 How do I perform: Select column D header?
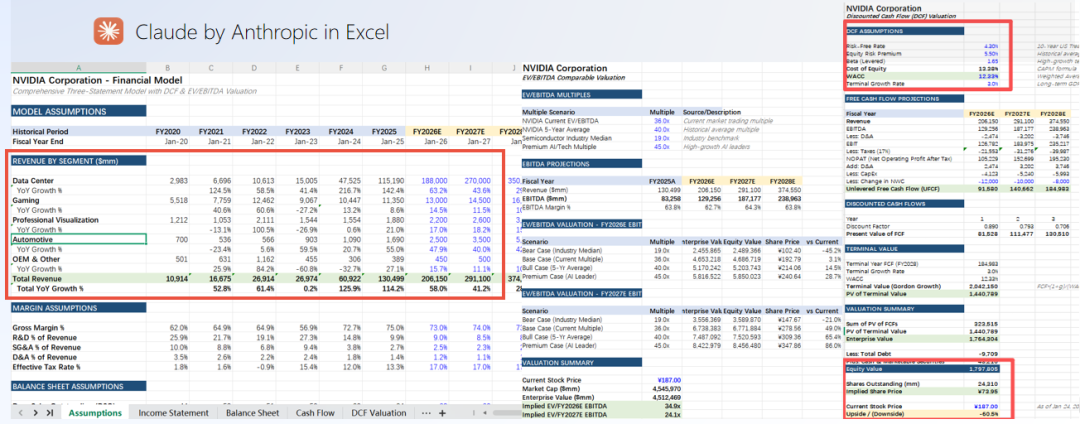[x=254, y=67]
